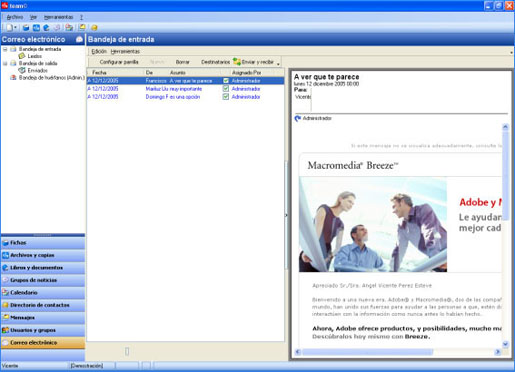Click the Enviados folder icon
The width and height of the screenshot is (515, 372).
(22, 70)
